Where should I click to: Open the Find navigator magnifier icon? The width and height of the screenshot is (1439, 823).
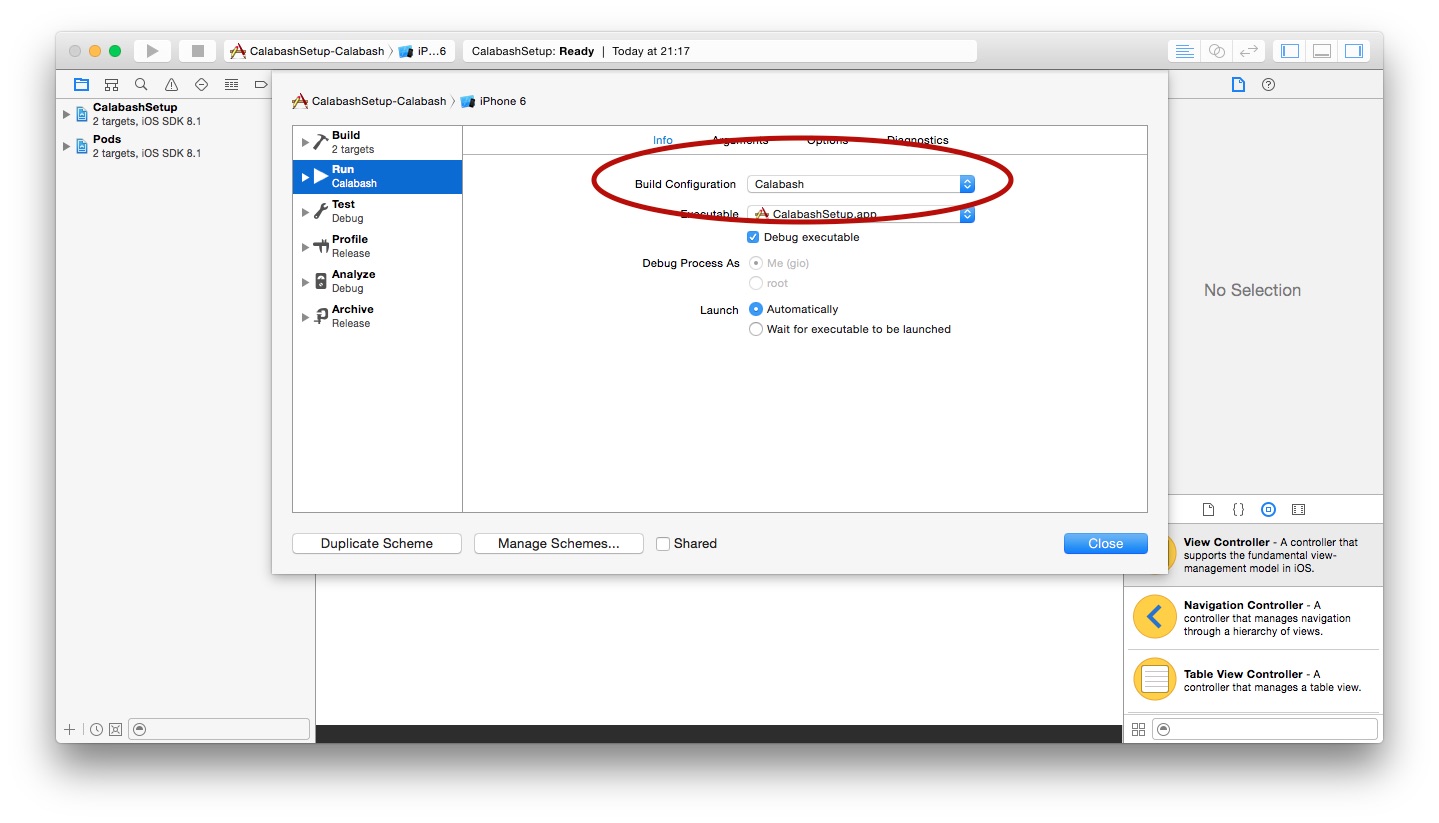[x=141, y=84]
